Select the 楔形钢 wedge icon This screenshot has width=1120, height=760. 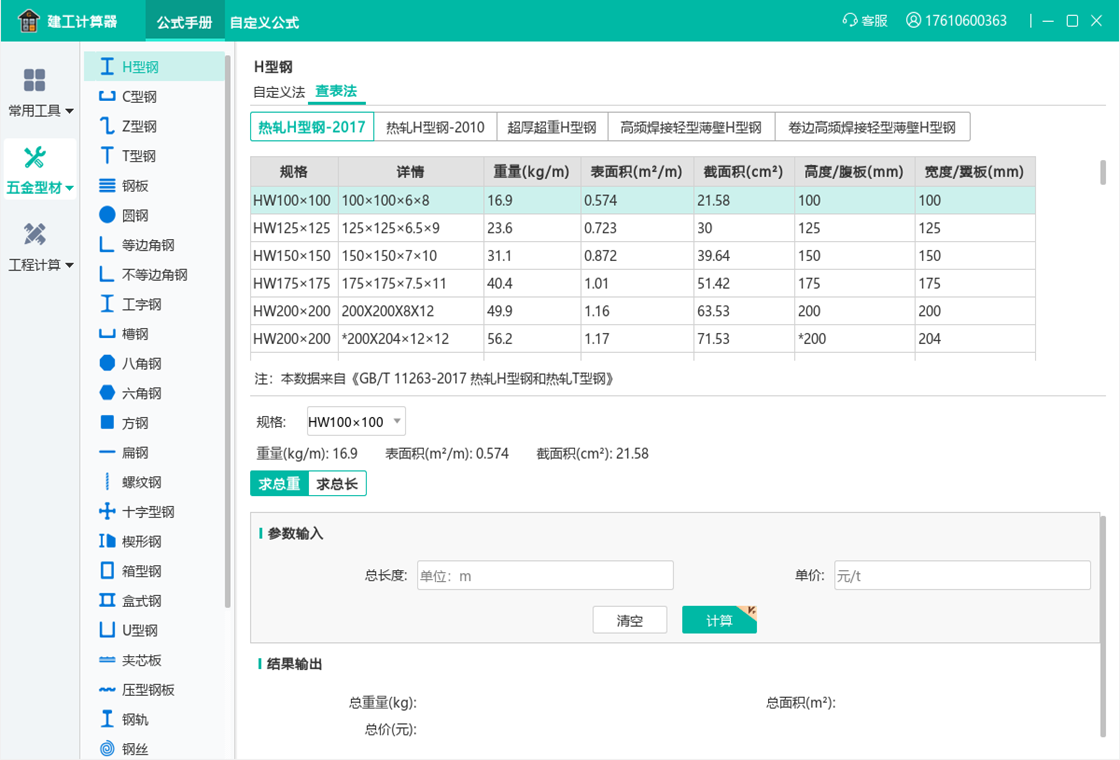pos(106,541)
